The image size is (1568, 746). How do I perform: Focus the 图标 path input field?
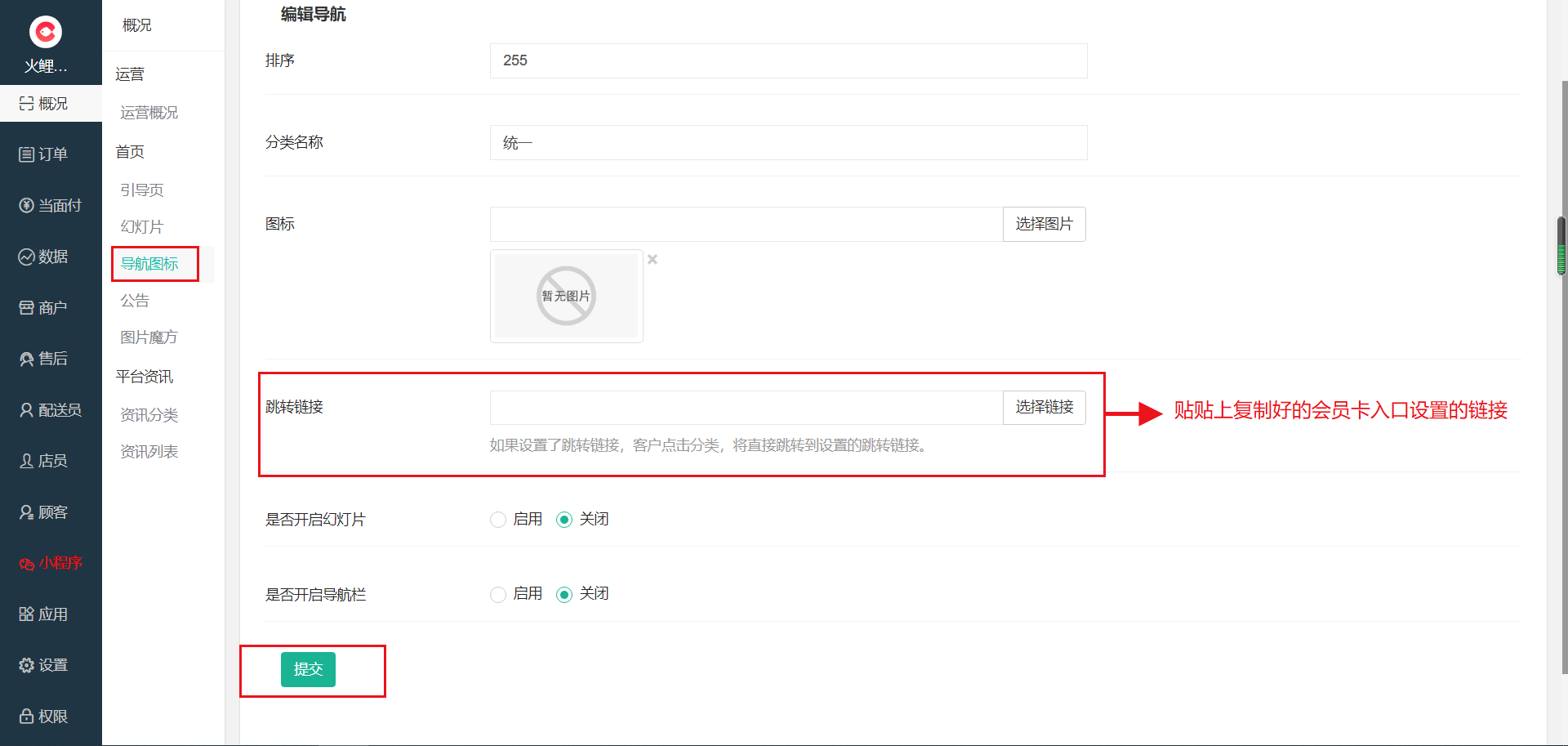[x=746, y=224]
